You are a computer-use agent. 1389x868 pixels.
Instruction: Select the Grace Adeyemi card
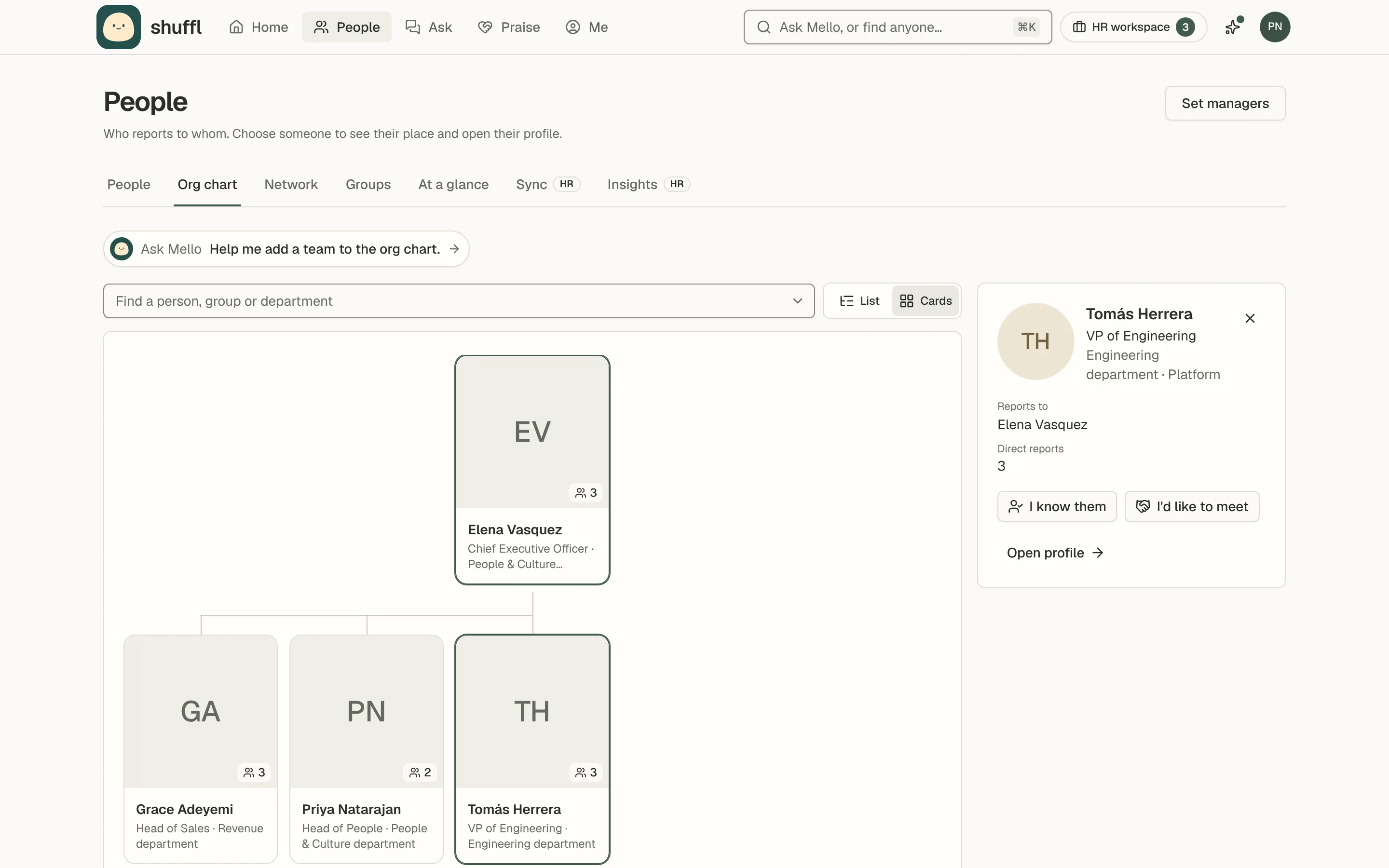200,748
